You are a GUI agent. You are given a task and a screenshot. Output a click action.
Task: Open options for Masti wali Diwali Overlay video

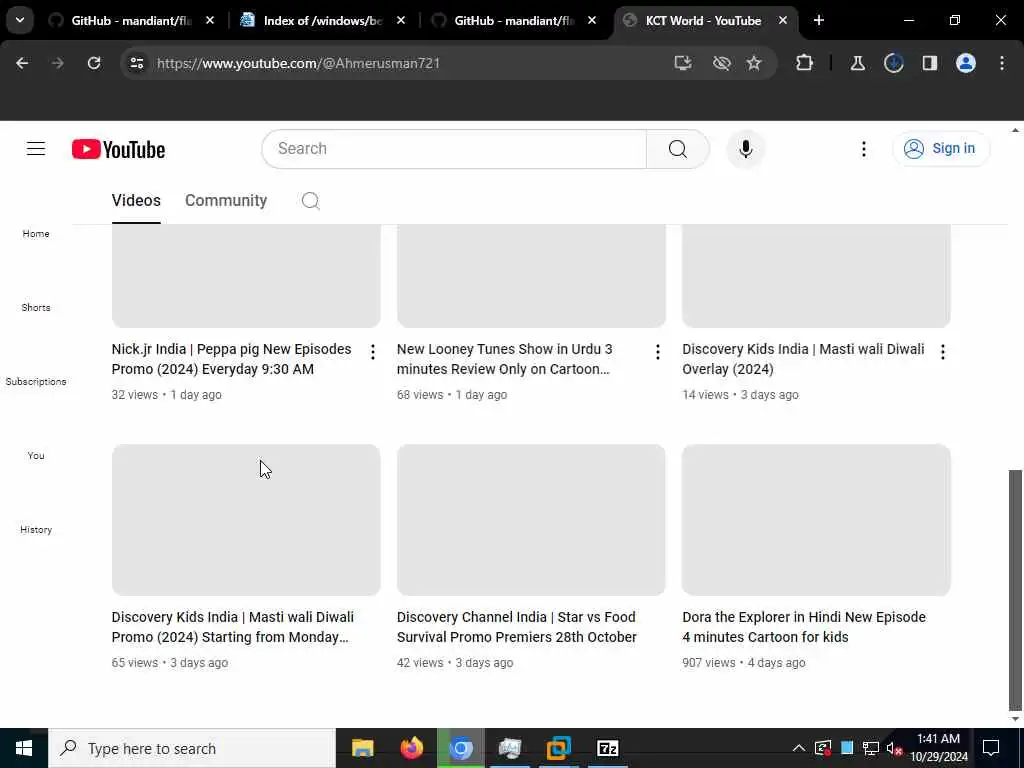(942, 352)
